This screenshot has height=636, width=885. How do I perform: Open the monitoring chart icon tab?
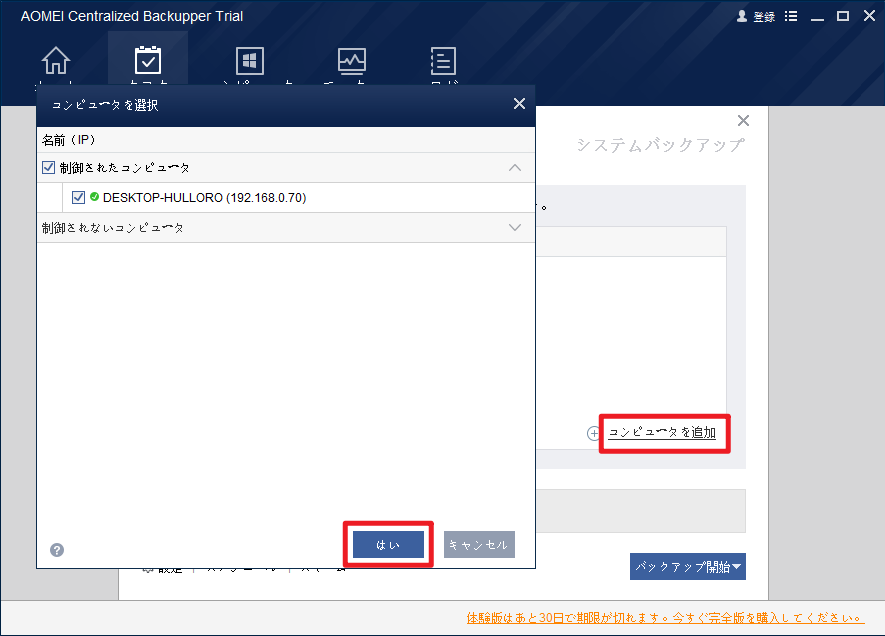pyautogui.click(x=352, y=61)
